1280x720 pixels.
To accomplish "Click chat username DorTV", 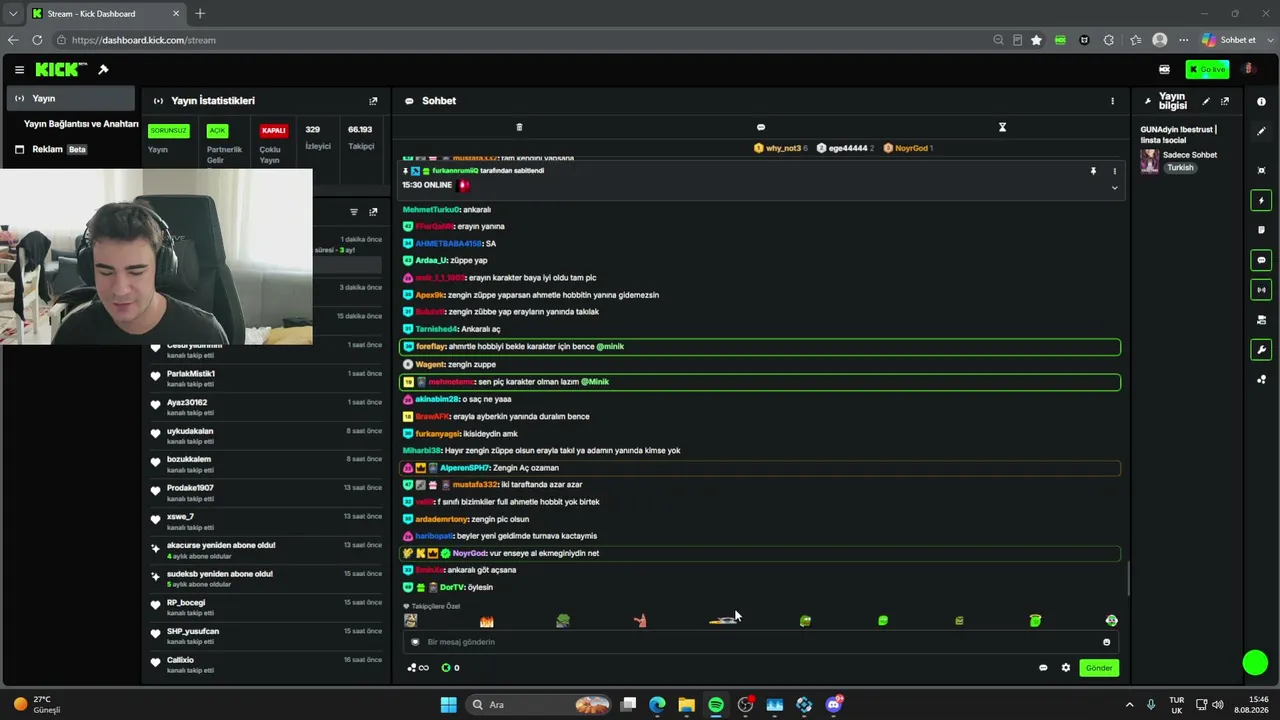I will [451, 587].
